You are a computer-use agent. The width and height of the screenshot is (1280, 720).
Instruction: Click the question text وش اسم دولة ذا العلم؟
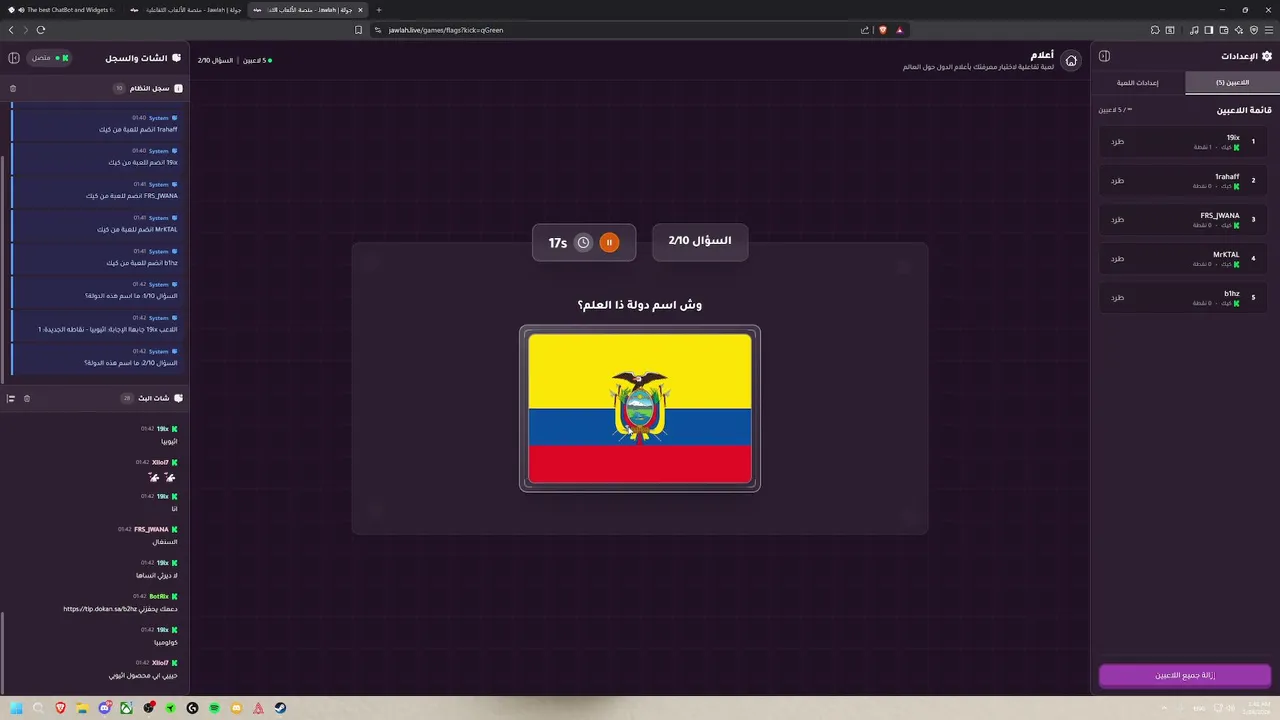point(640,305)
